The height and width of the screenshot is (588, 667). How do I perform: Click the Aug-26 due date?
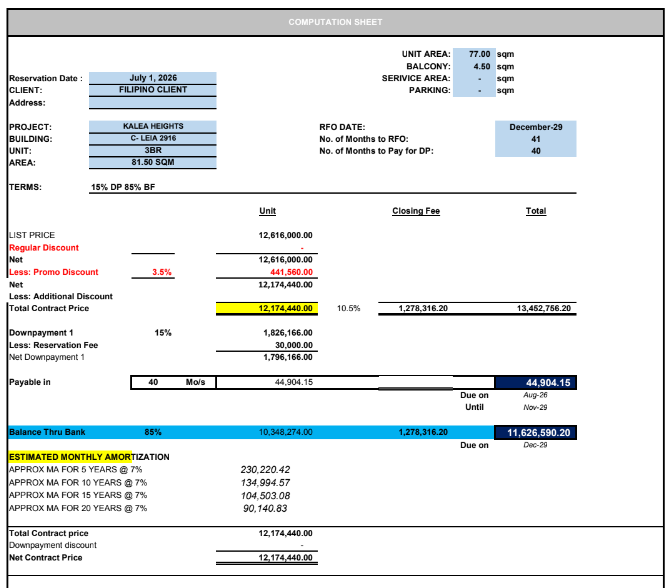click(535, 395)
